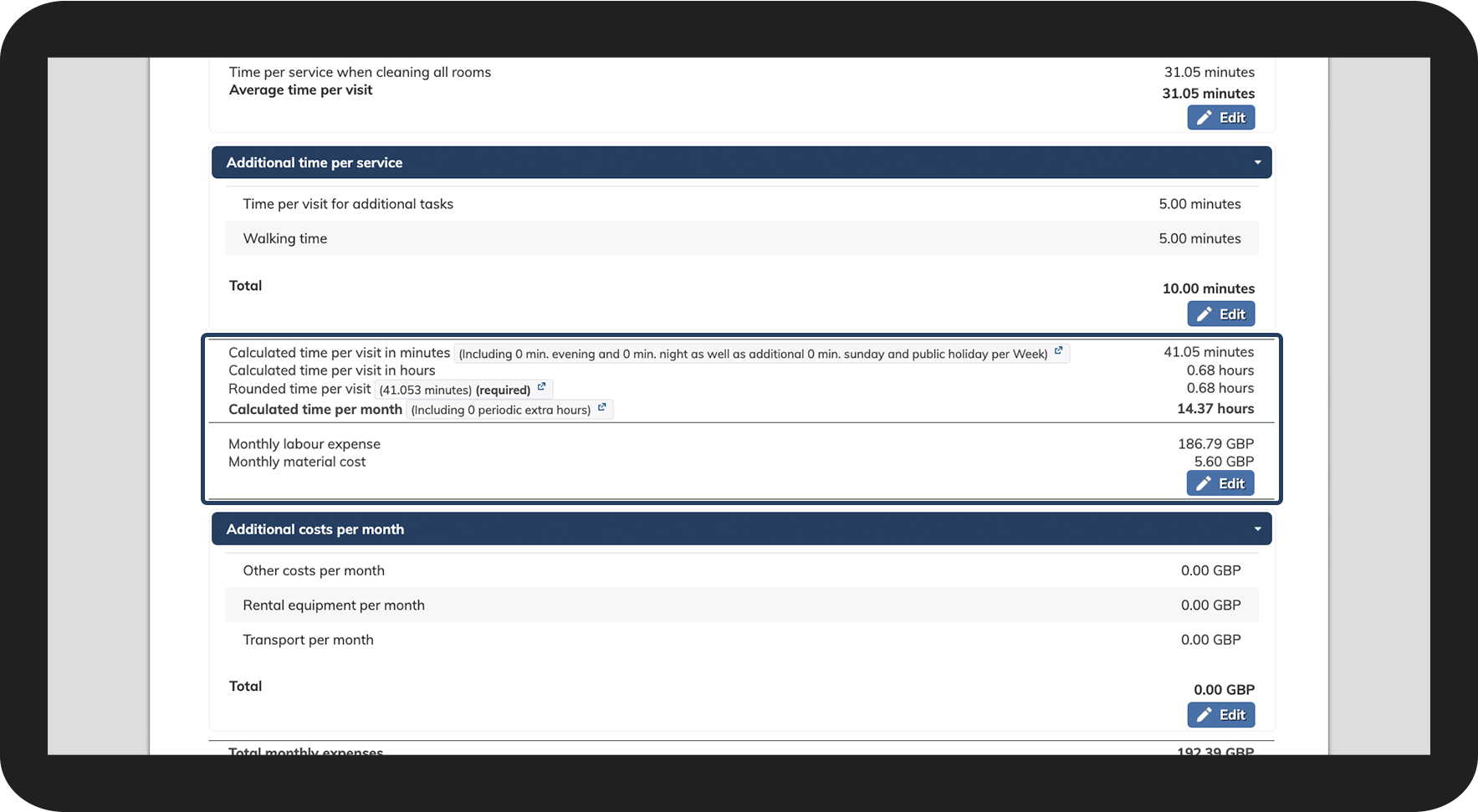Click the "Including 0 periodic extra hours" tag

click(x=500, y=410)
